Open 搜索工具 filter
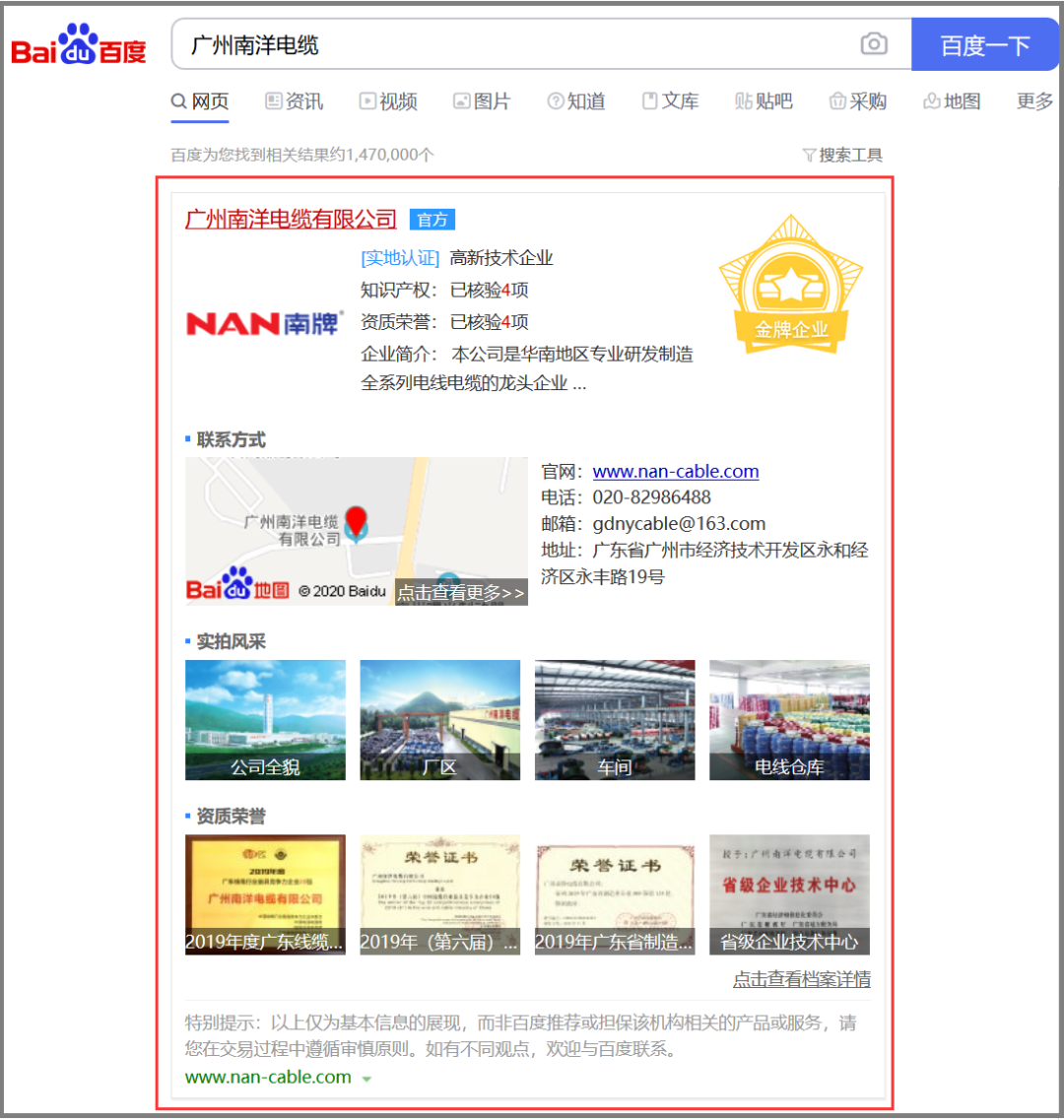The height and width of the screenshot is (1120, 1064). [843, 155]
